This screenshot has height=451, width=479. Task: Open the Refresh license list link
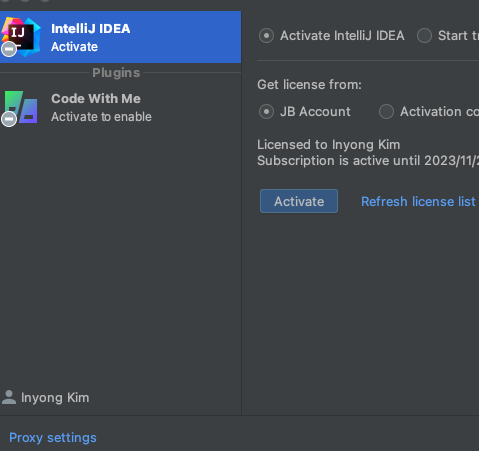tap(418, 201)
